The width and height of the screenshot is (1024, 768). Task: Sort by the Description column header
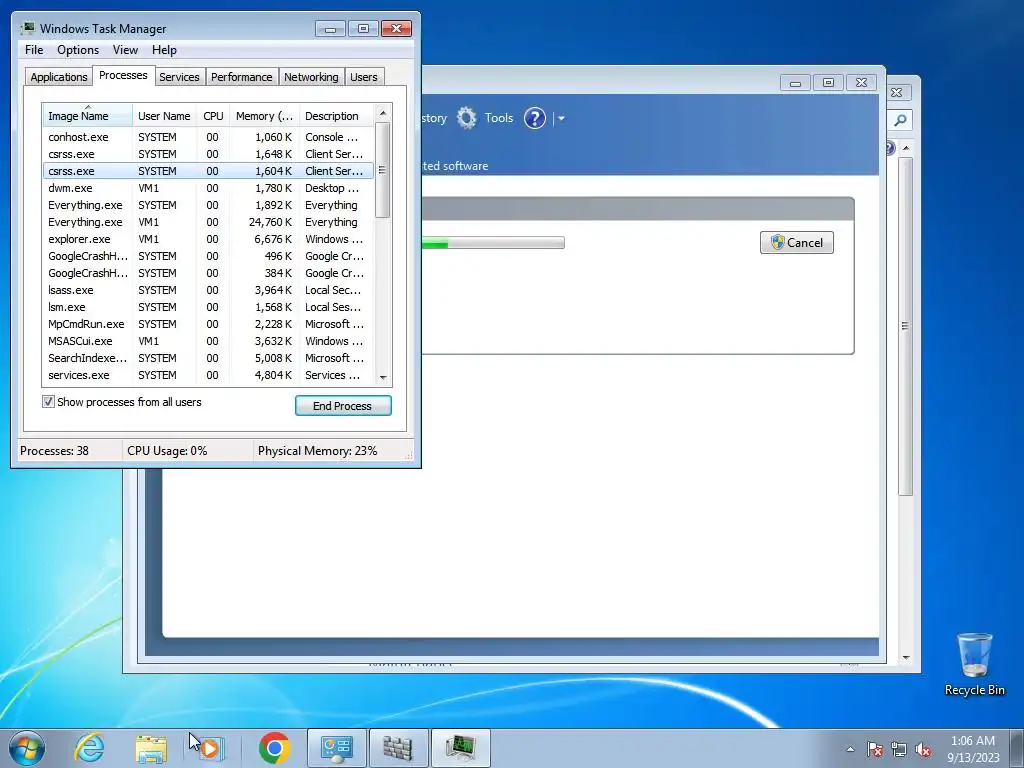coord(336,116)
